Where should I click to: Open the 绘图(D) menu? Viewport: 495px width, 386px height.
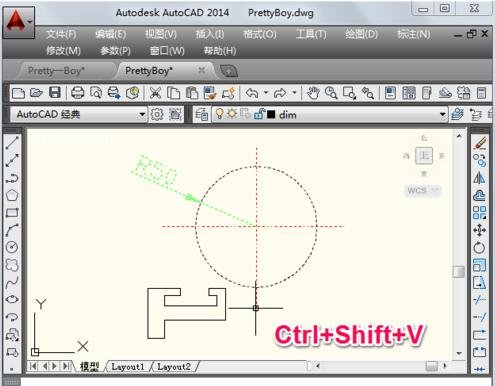point(361,34)
